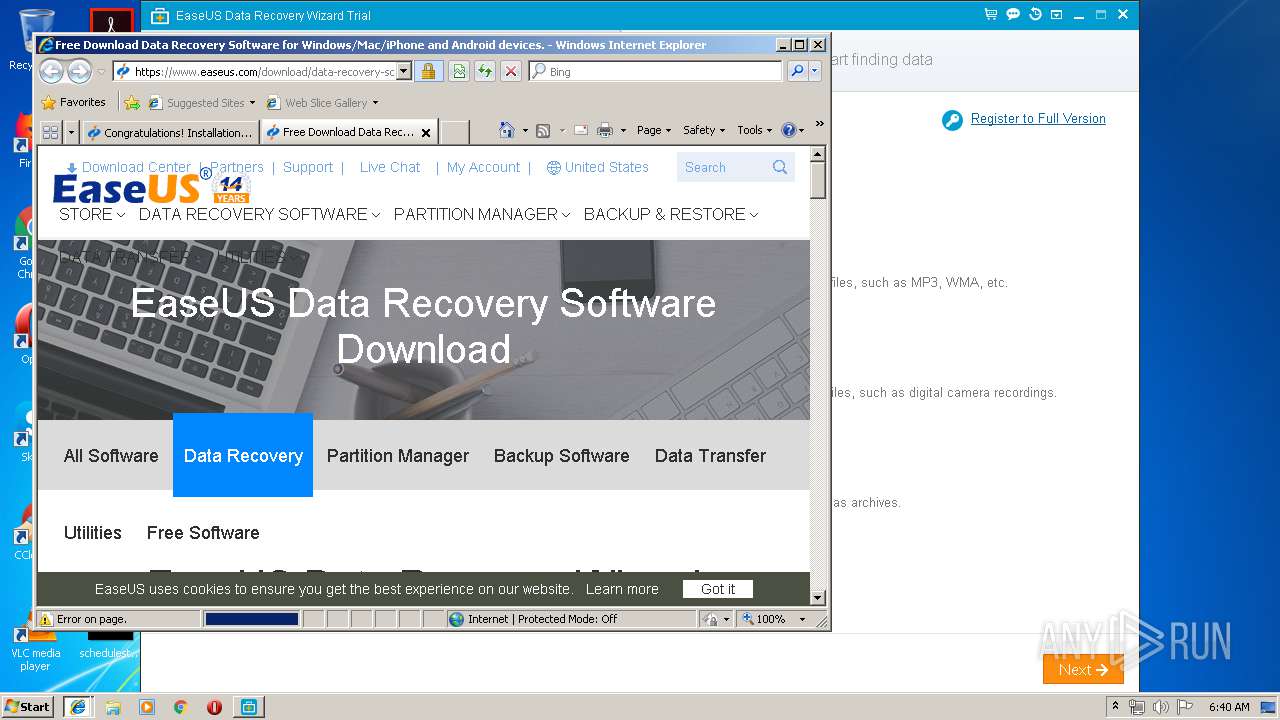The width and height of the screenshot is (1280, 720).
Task: Refresh the page with the green arrows icon
Action: pyautogui.click(x=485, y=71)
